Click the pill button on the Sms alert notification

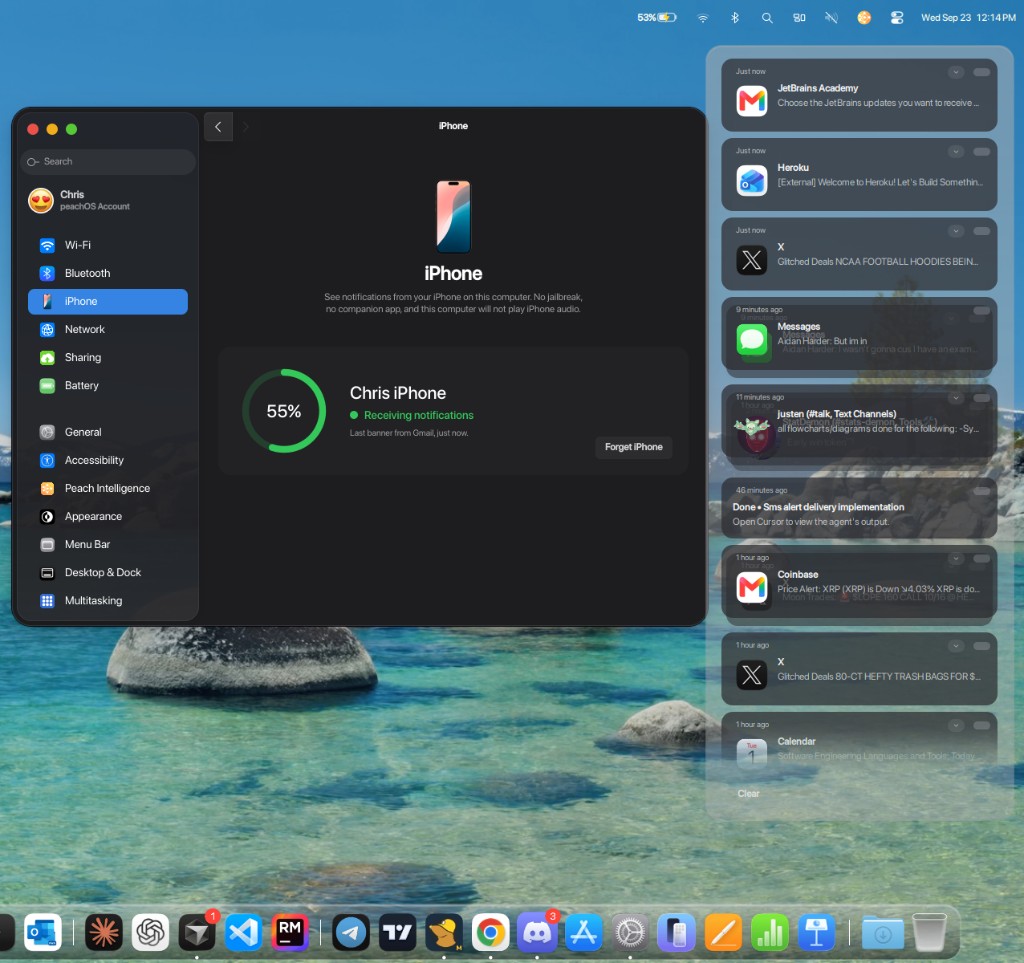pos(982,491)
